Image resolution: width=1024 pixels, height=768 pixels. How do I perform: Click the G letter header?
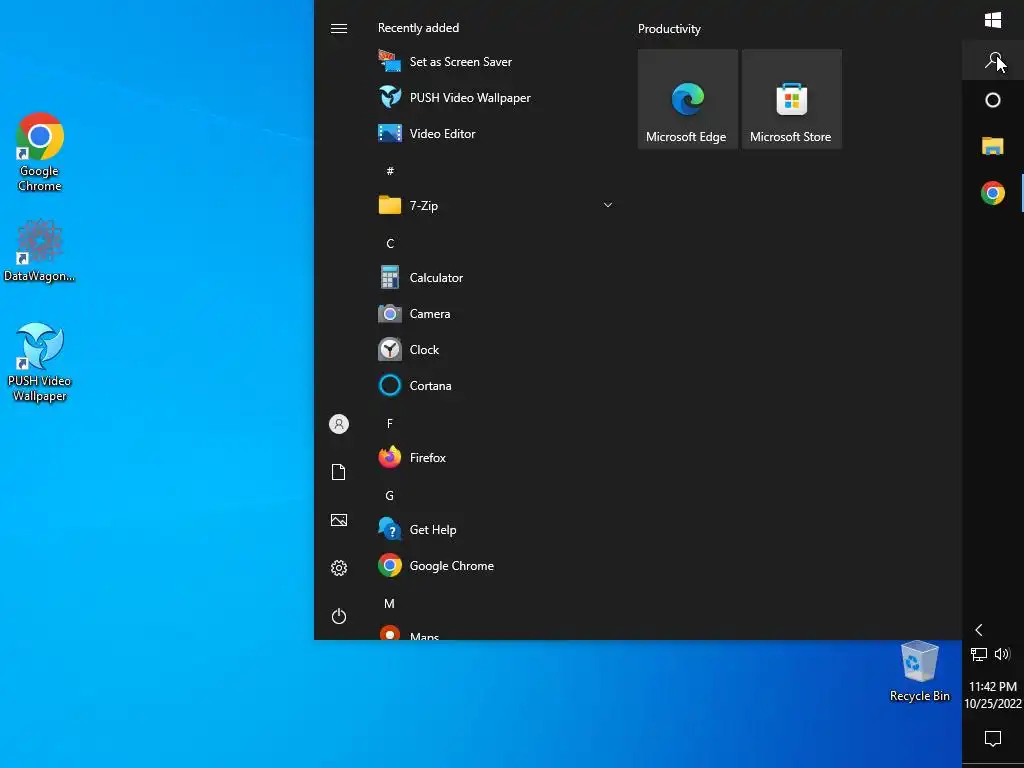[x=390, y=496]
